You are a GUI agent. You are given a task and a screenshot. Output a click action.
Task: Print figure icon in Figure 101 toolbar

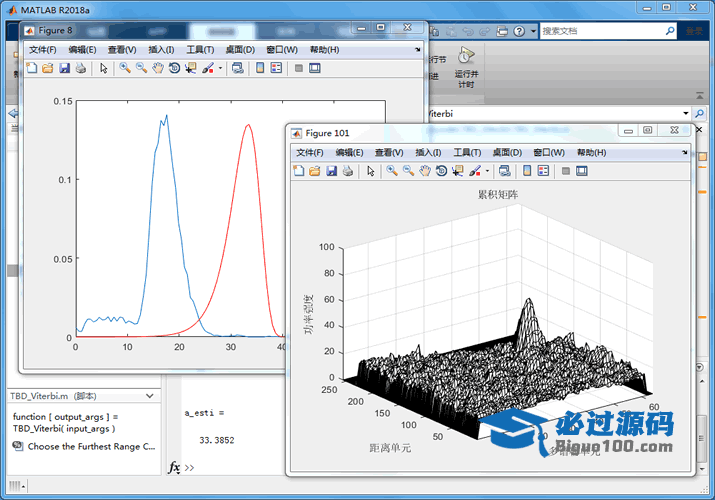click(x=348, y=171)
